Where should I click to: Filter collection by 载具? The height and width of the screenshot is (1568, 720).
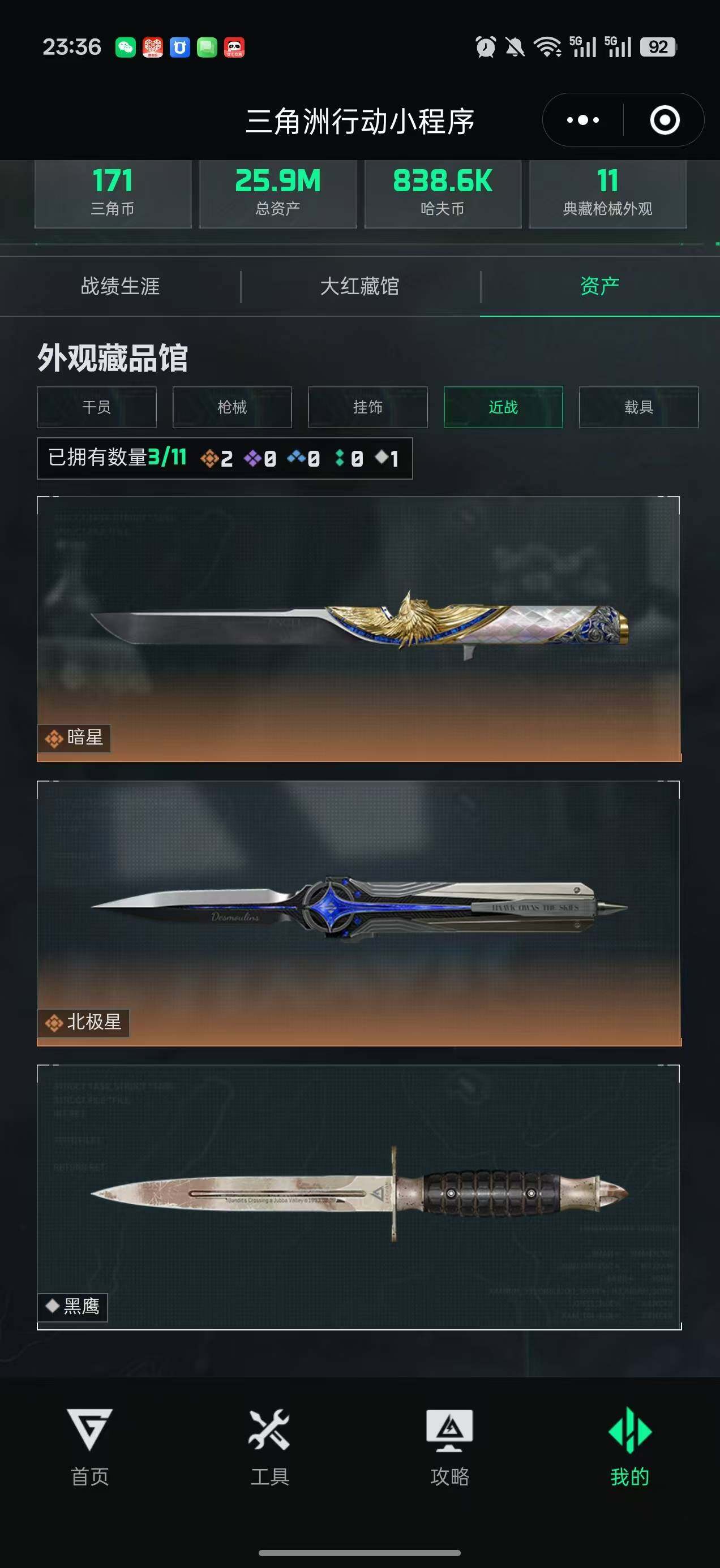pyautogui.click(x=638, y=407)
